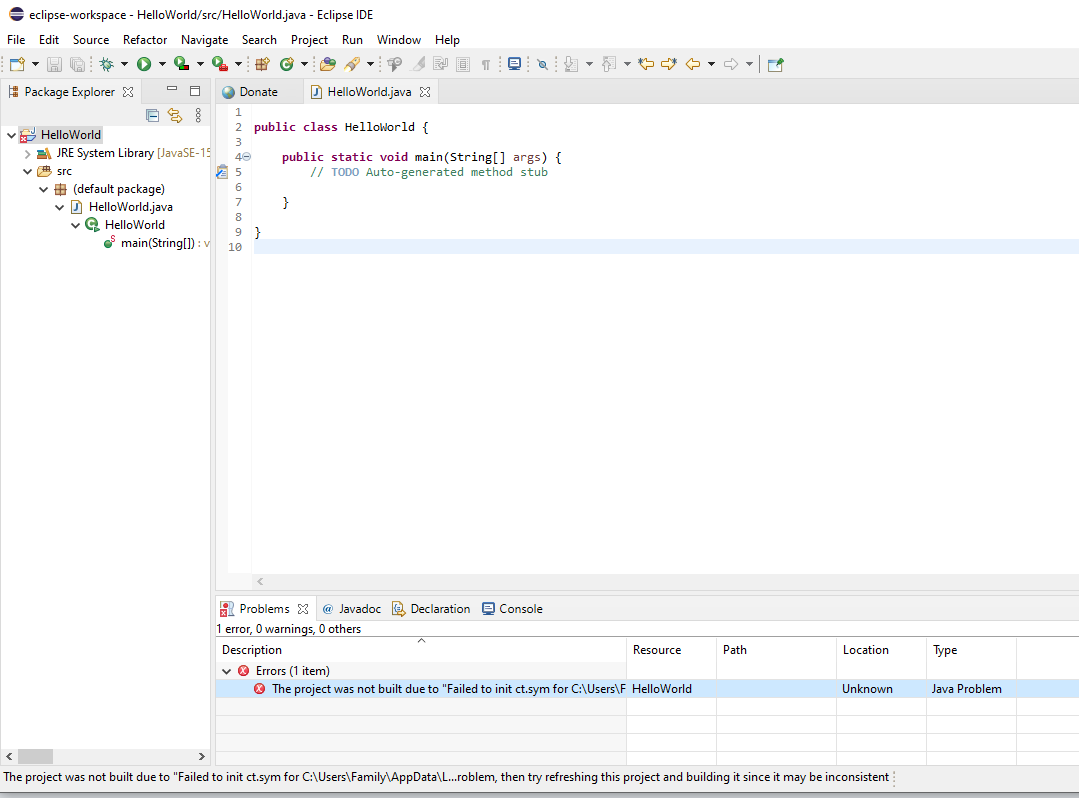Screen dimensions: 1079x798
Task: Collapse the Errors (1 item) group
Action: [x=227, y=671]
